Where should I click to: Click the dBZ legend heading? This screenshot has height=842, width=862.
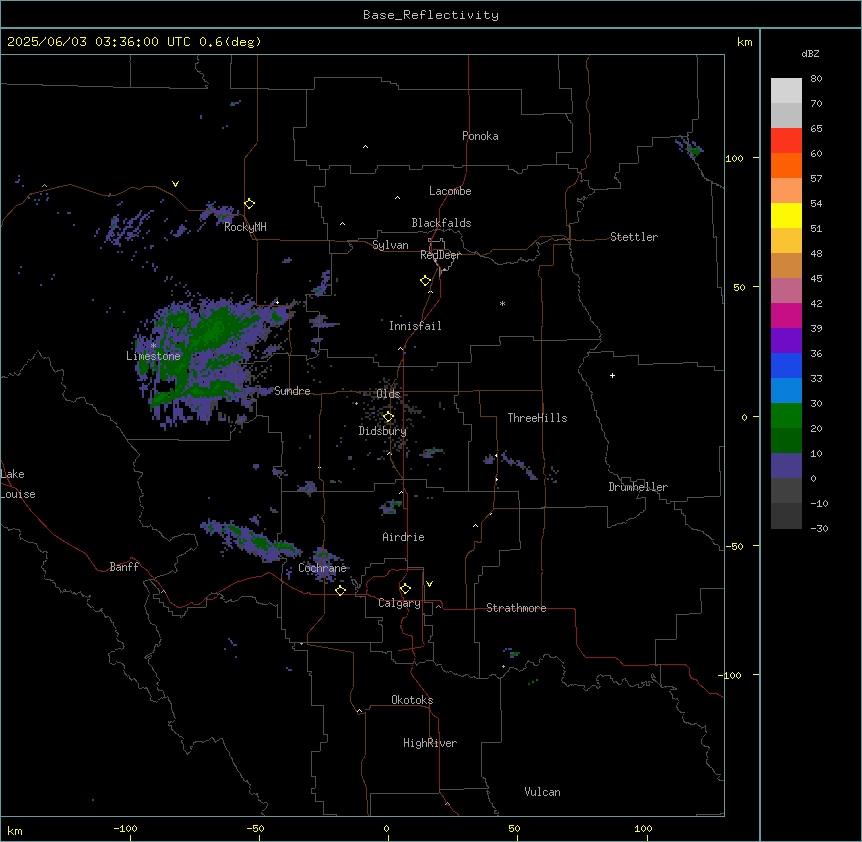click(x=810, y=53)
